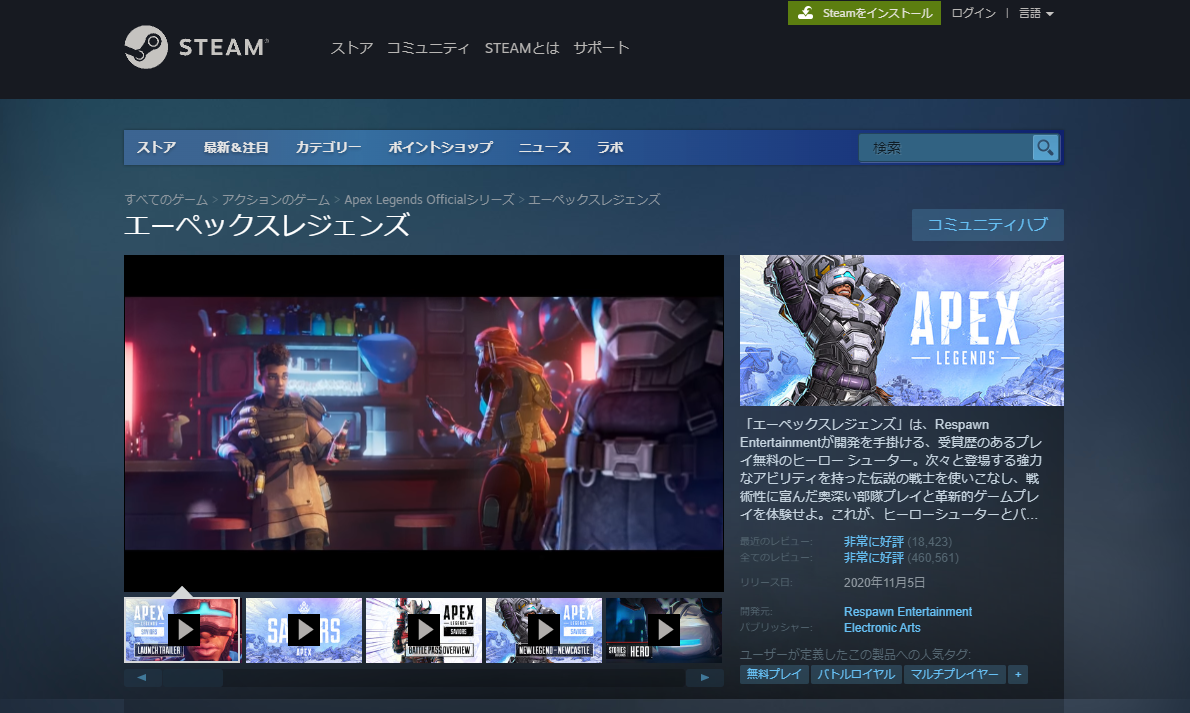Open STEAMとは in the top header
Viewport: 1190px width, 713px height.
[x=521, y=48]
